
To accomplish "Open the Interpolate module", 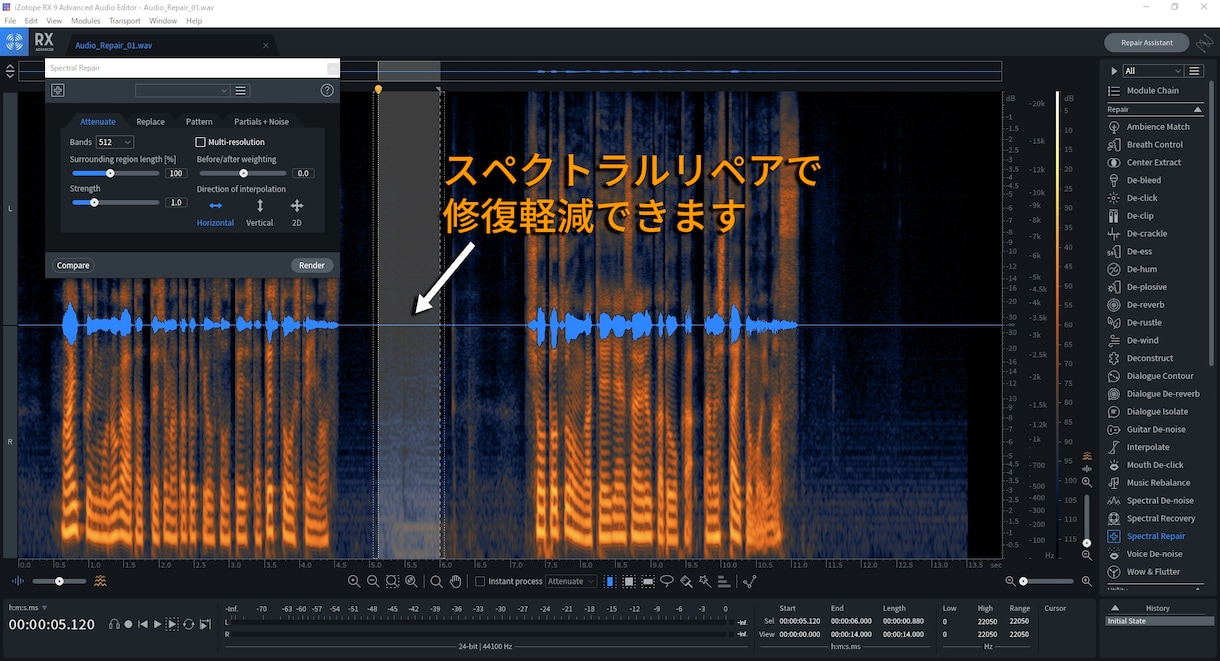I will [x=1155, y=447].
